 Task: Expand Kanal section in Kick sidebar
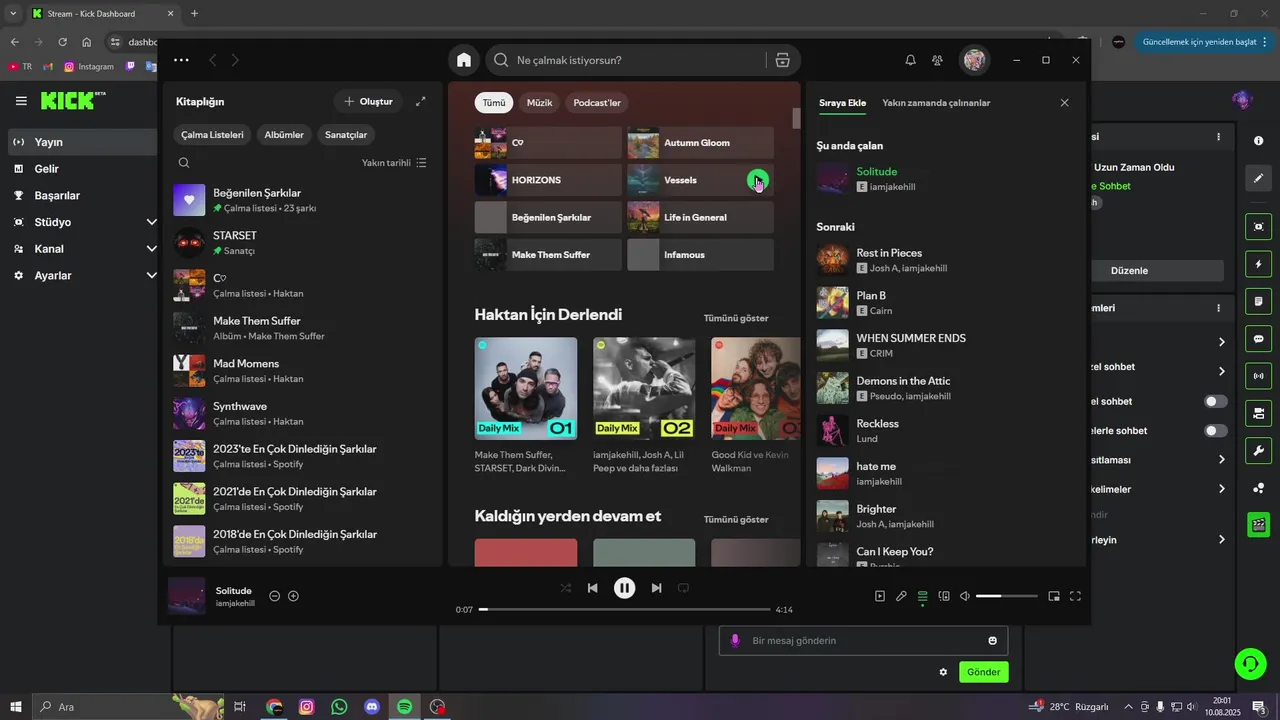click(x=152, y=249)
